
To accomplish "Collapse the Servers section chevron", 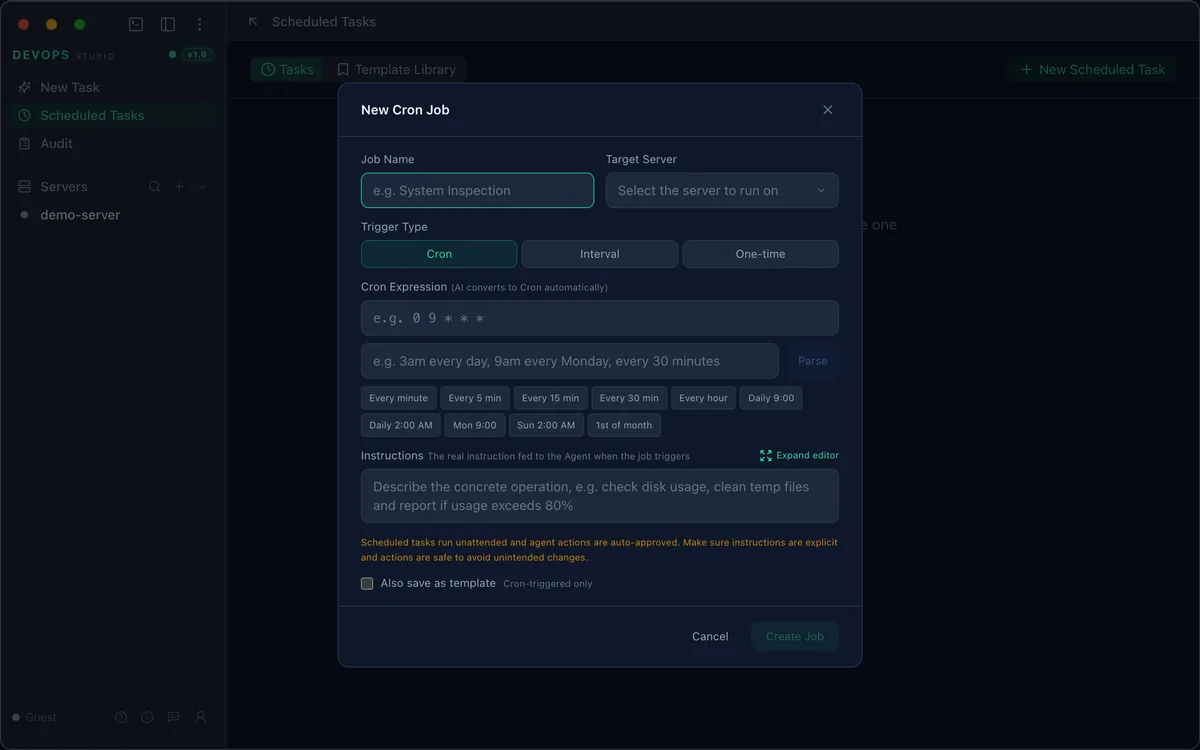I will [203, 187].
